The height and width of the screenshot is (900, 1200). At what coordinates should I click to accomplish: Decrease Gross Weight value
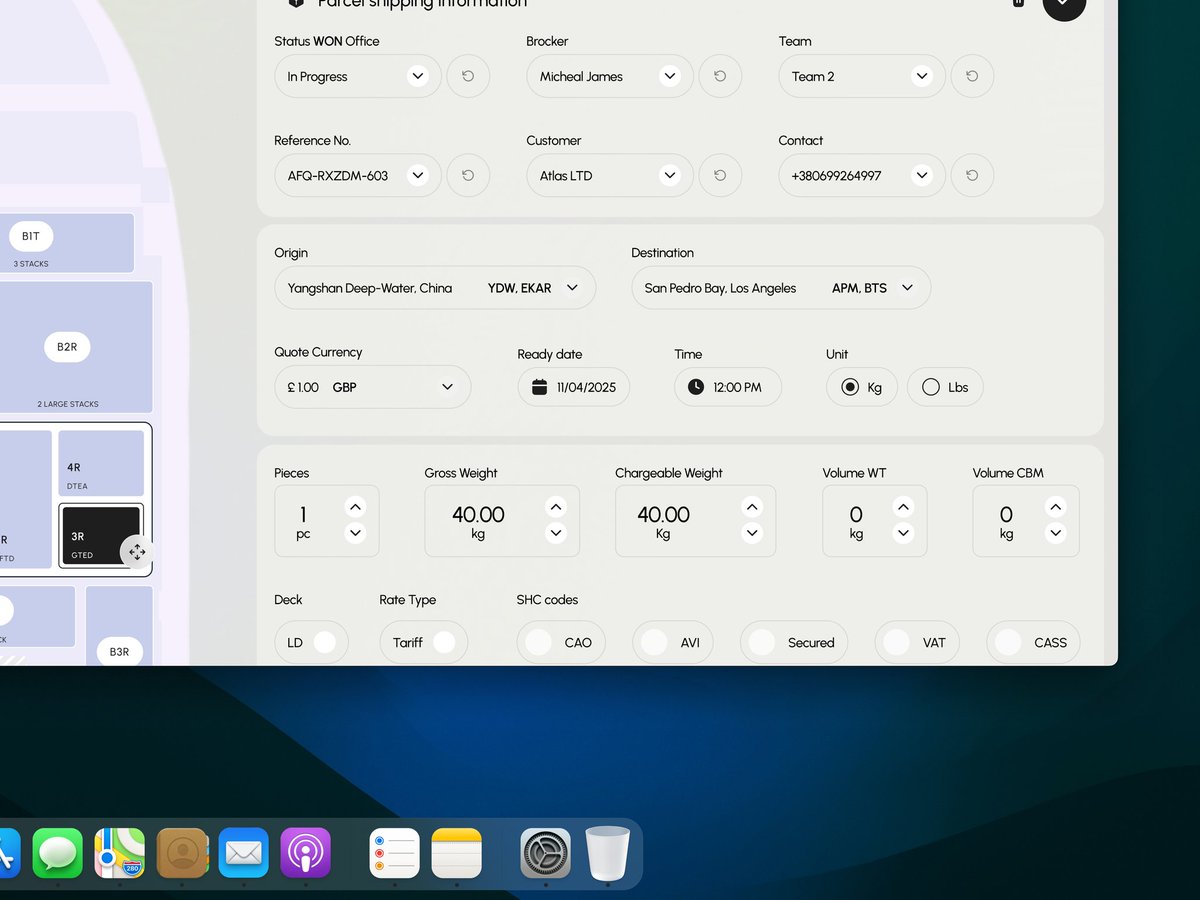[x=556, y=533]
